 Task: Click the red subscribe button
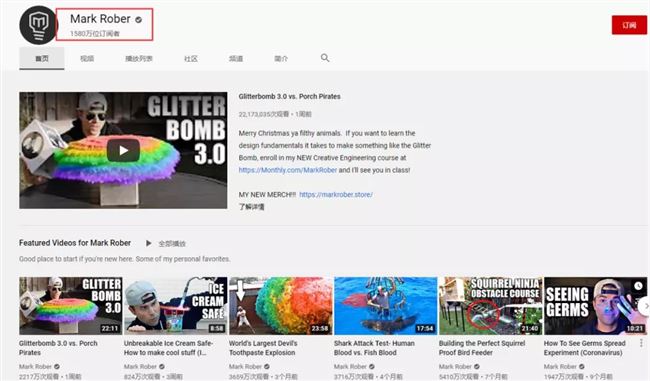point(629,25)
